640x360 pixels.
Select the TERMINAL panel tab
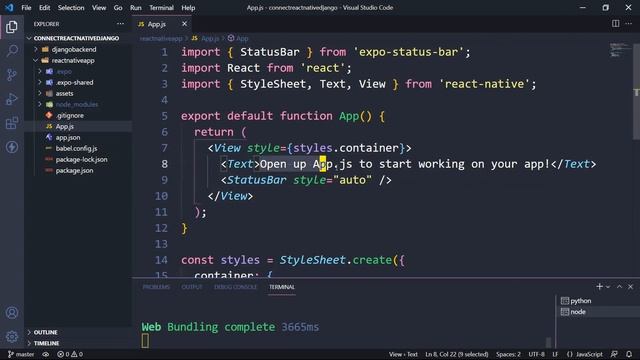pos(282,287)
